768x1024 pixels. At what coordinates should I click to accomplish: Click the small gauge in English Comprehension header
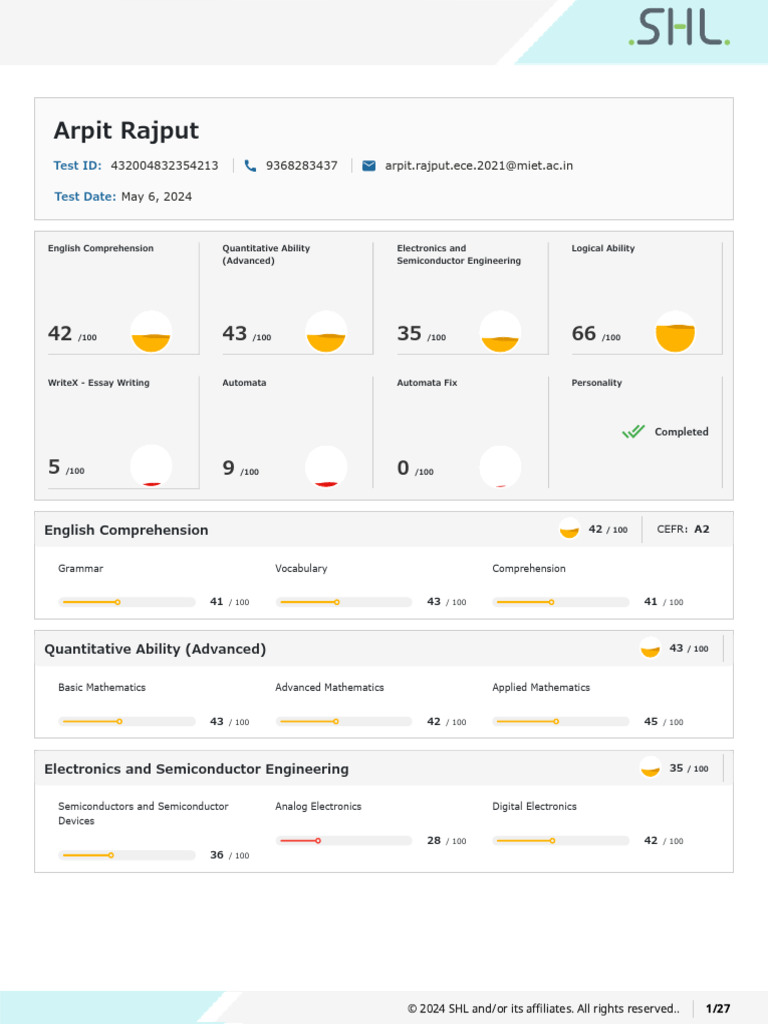click(570, 529)
